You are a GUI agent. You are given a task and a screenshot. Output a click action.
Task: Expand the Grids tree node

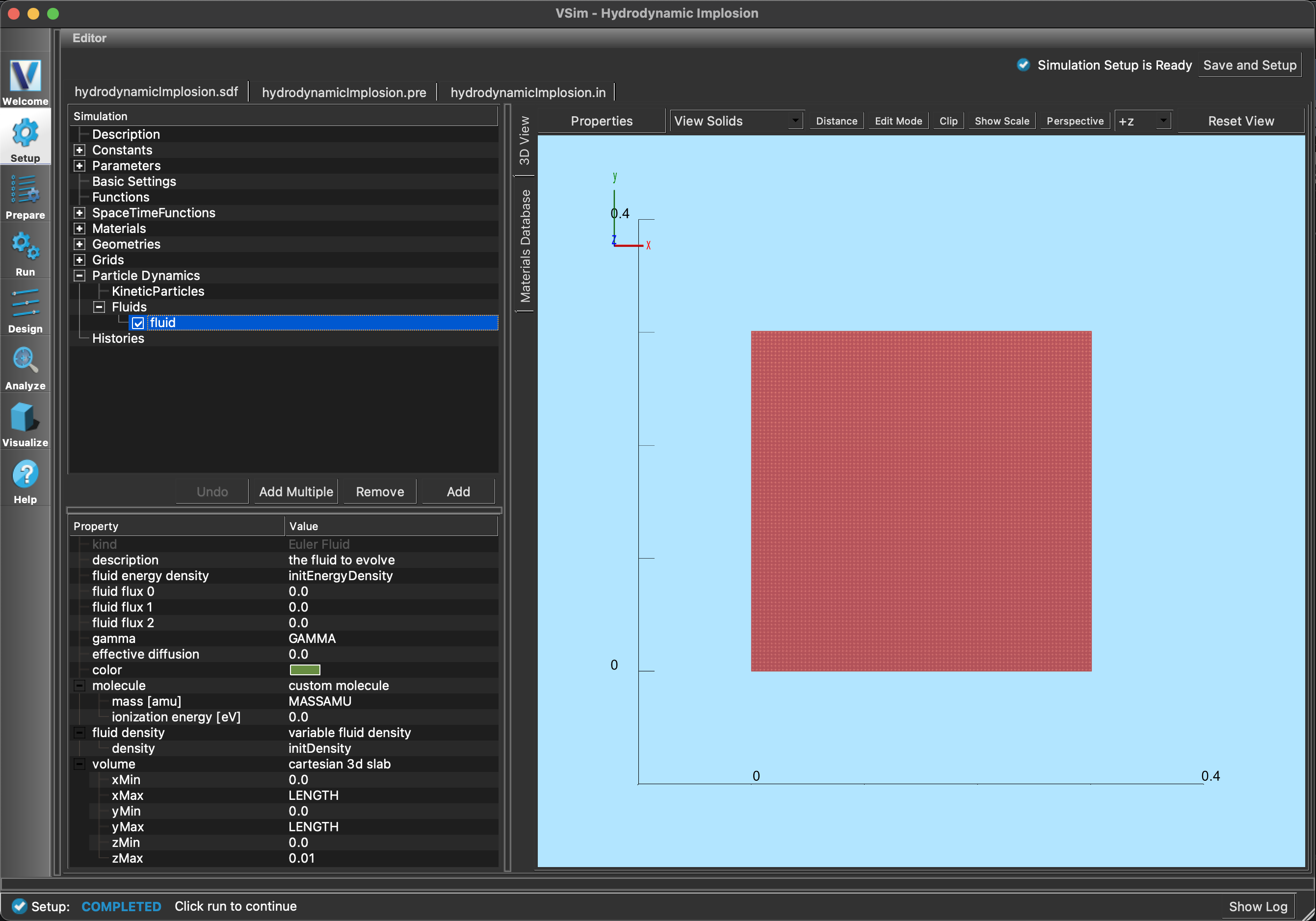pyautogui.click(x=79, y=260)
